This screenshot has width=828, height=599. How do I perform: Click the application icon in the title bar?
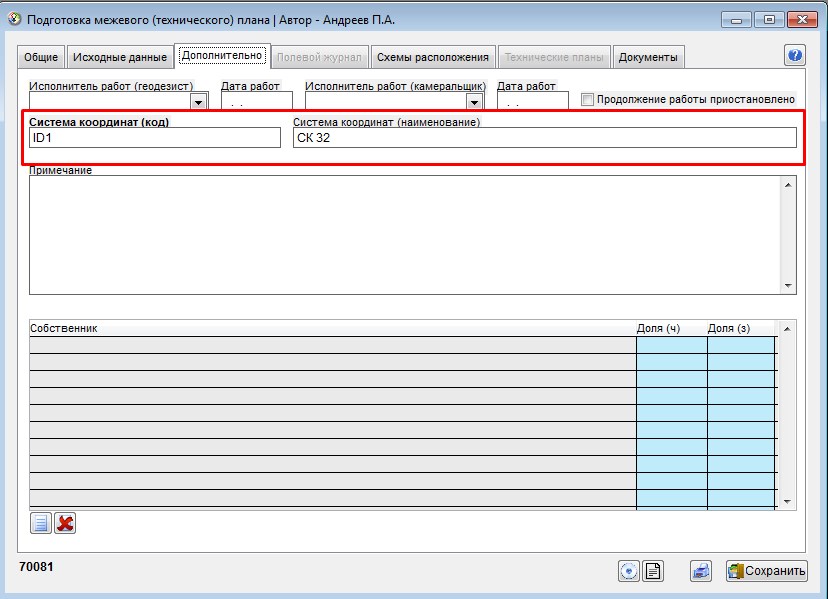(x=14, y=20)
